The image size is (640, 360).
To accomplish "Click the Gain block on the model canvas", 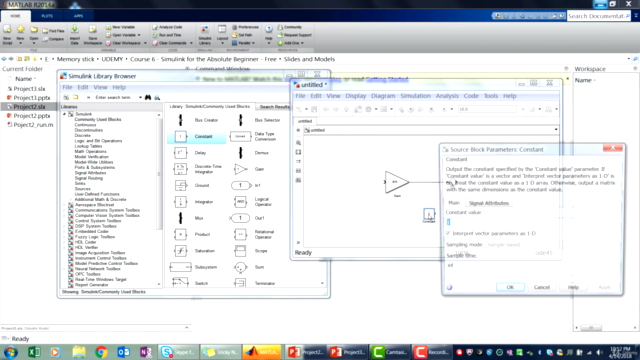I will 396,182.
